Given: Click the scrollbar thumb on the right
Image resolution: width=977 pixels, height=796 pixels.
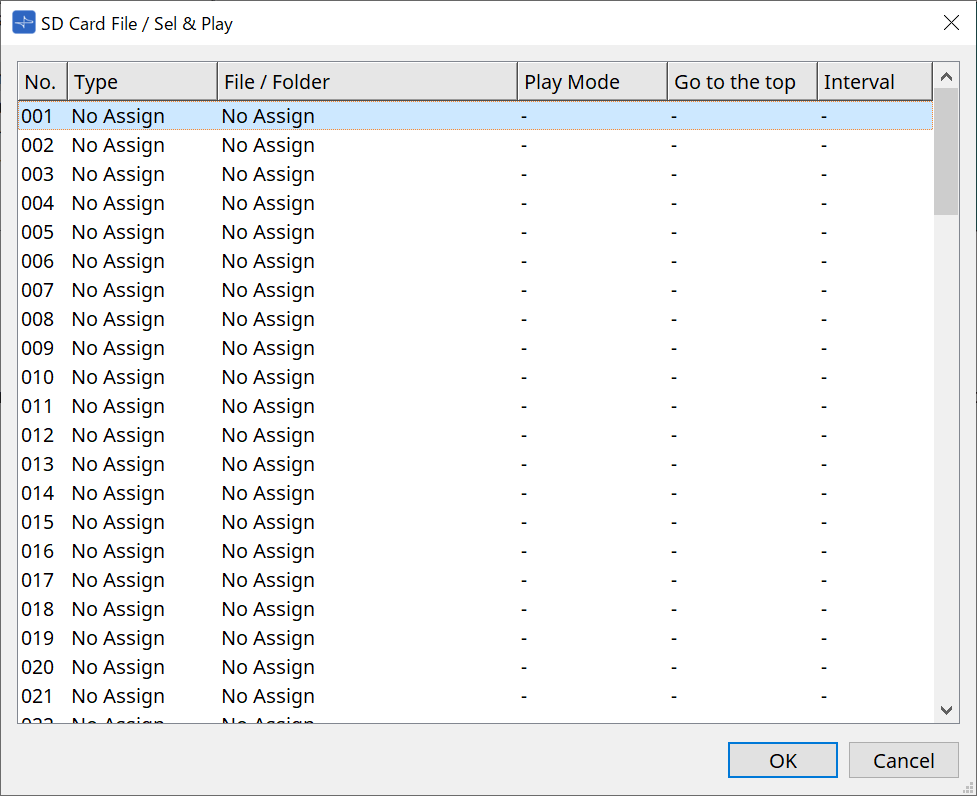Looking at the screenshot, I should (944, 150).
